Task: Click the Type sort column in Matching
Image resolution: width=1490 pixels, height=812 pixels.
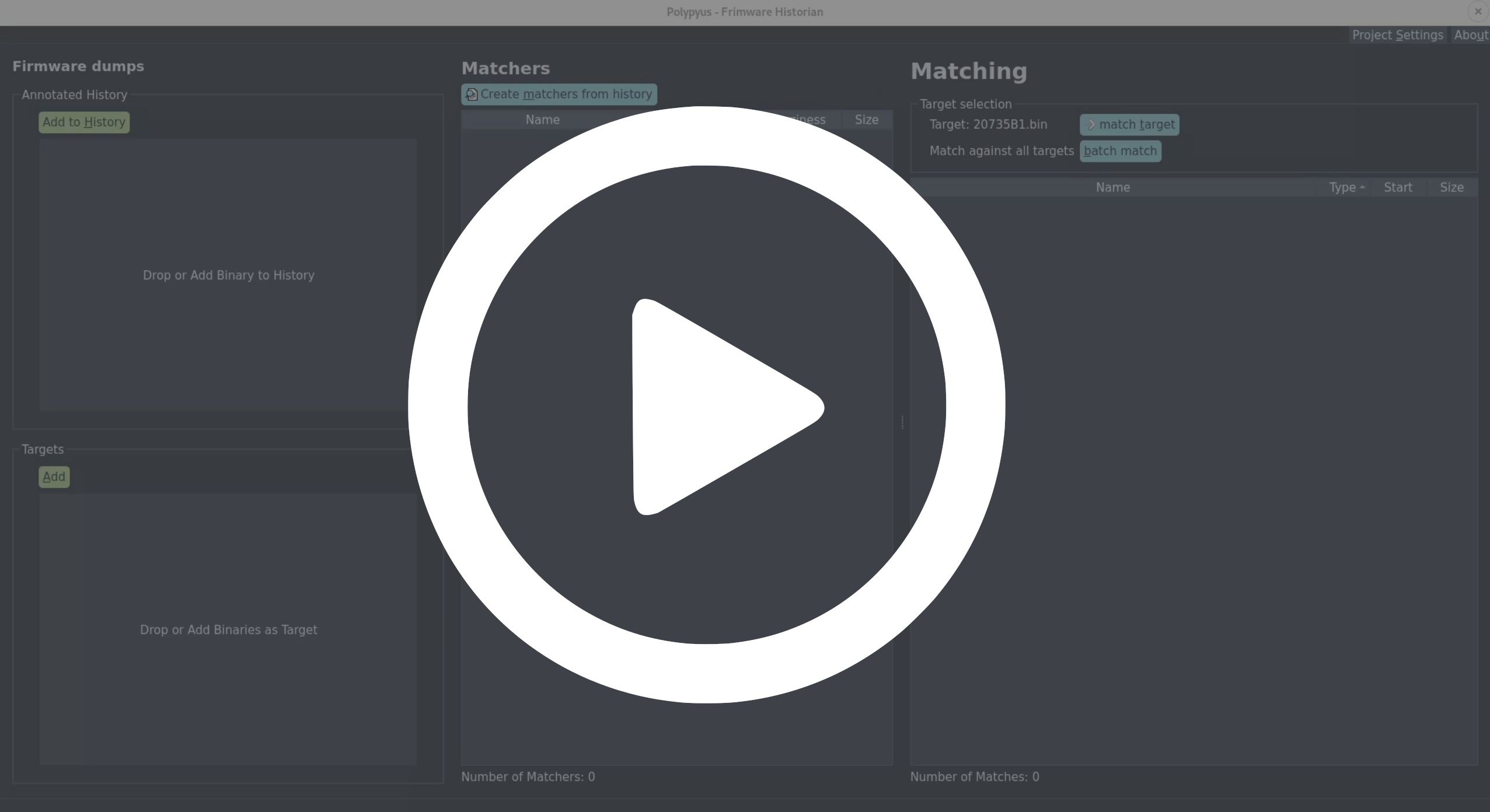Action: pyautogui.click(x=1342, y=187)
